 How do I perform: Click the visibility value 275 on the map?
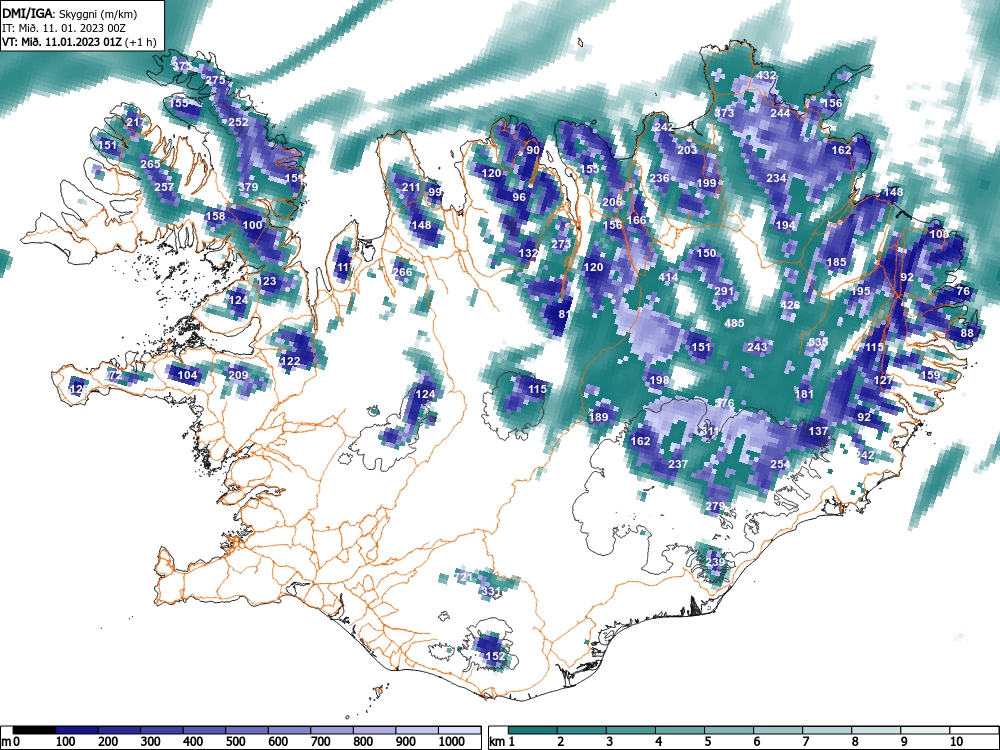tap(215, 80)
